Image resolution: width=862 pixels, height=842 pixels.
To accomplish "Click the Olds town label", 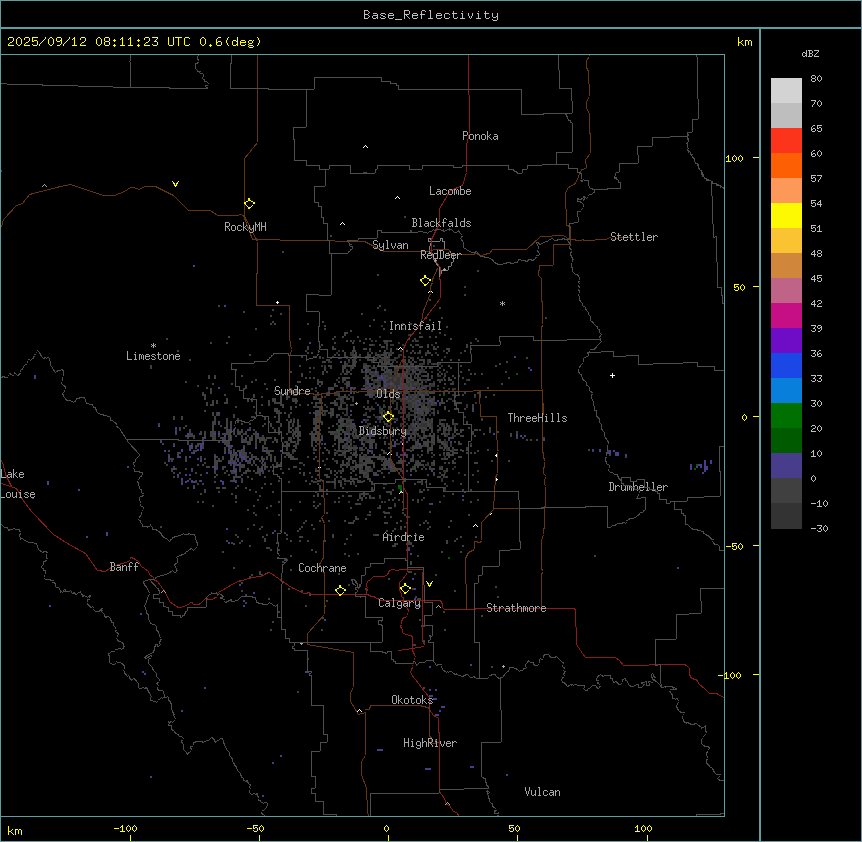I will point(388,394).
